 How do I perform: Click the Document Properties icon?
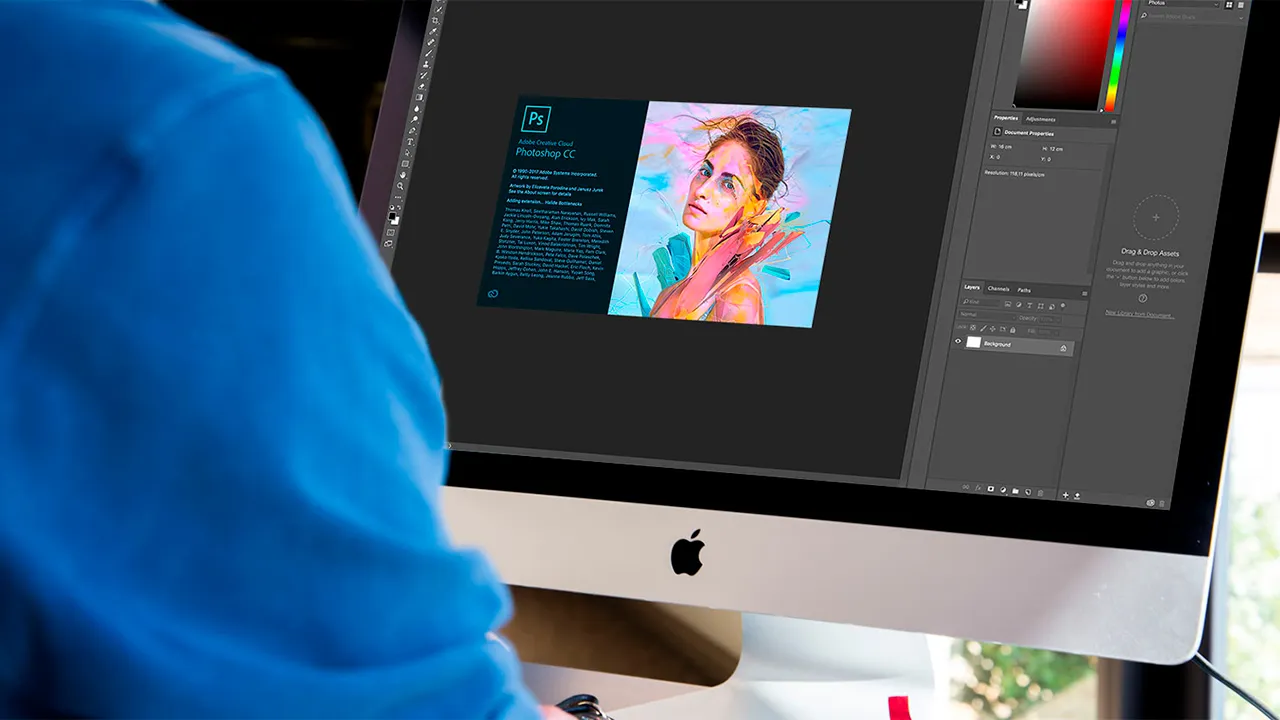click(997, 131)
